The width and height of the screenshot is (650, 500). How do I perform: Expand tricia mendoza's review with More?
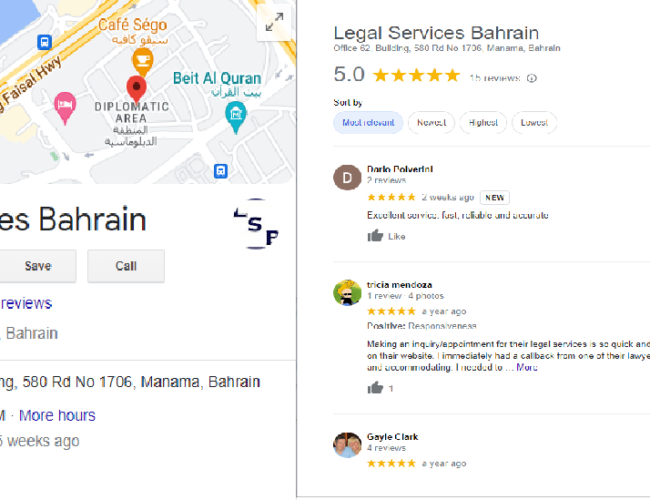point(526,367)
